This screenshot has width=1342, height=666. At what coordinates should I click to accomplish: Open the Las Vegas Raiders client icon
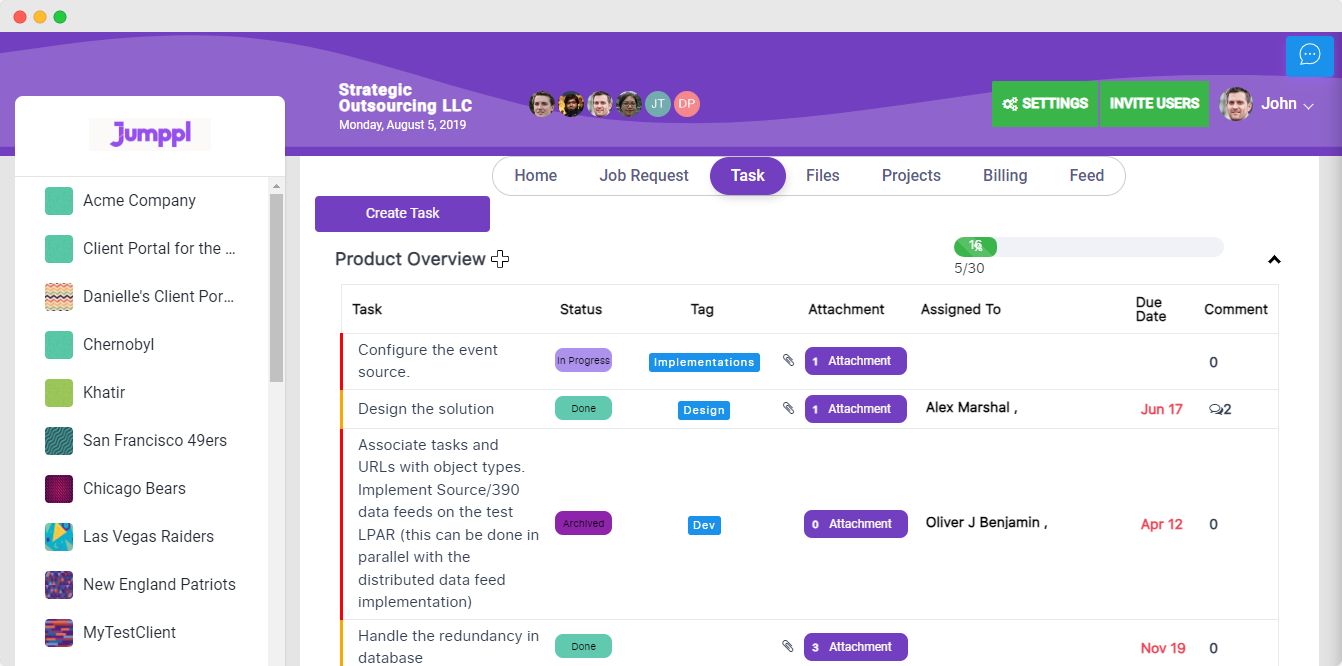click(x=57, y=536)
